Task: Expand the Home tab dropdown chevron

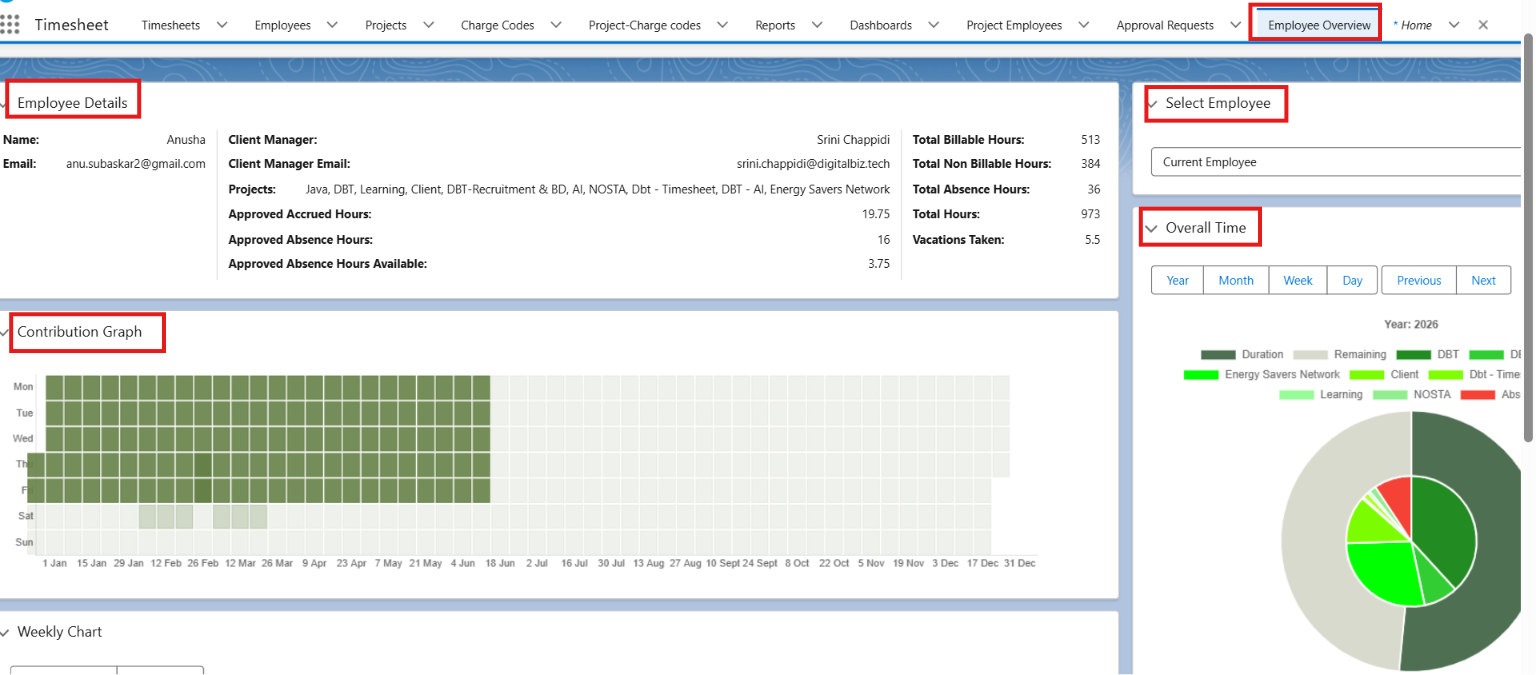Action: pos(1454,25)
